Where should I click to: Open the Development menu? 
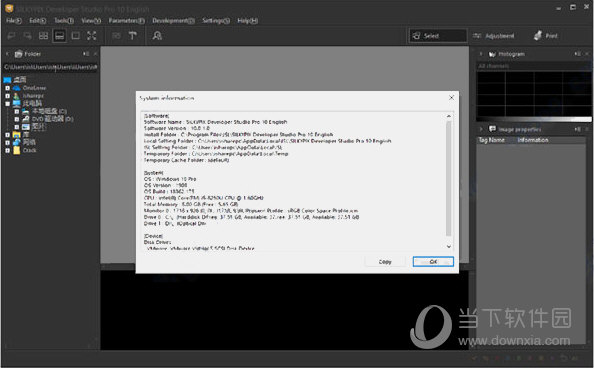coord(174,20)
